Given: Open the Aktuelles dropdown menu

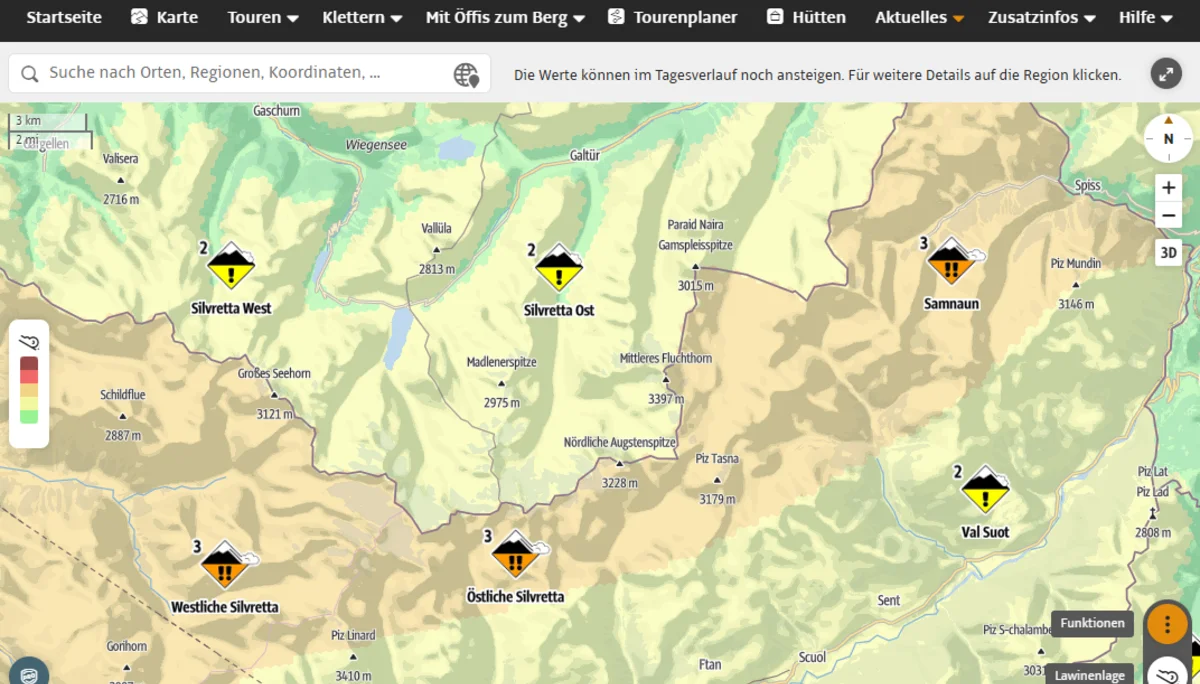Looking at the screenshot, I should point(919,17).
